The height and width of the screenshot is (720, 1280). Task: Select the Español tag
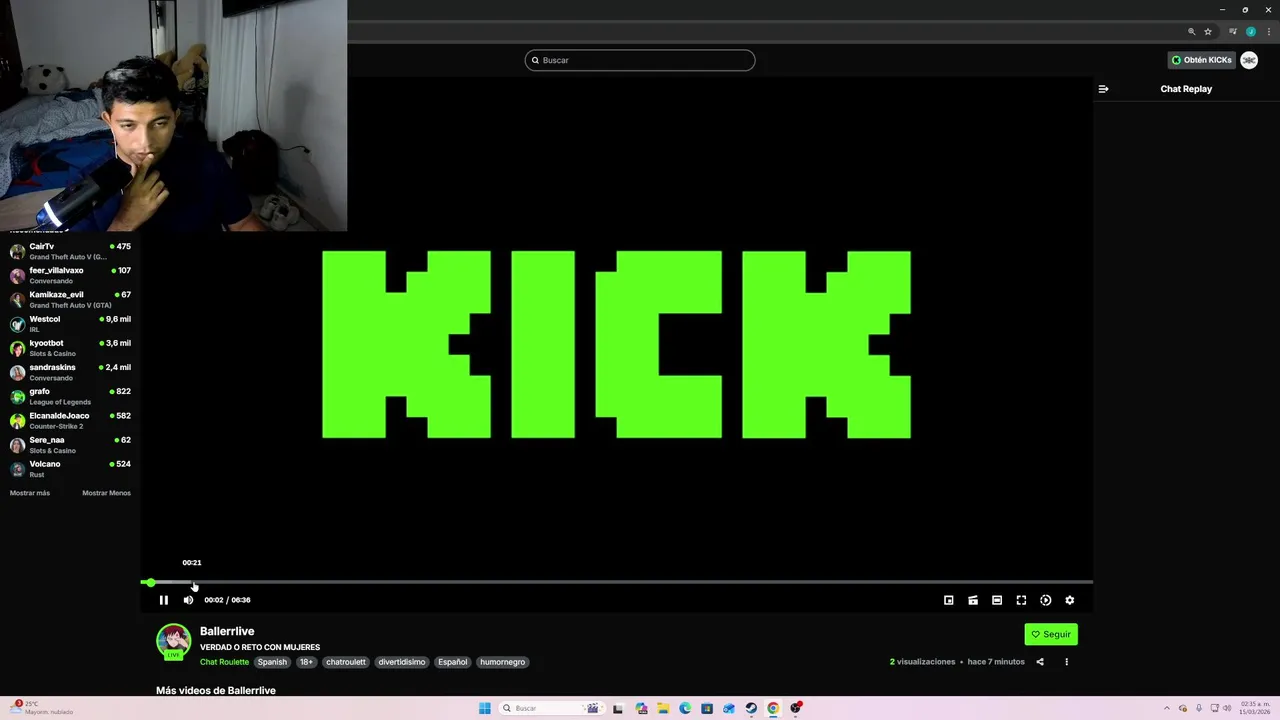coord(452,662)
